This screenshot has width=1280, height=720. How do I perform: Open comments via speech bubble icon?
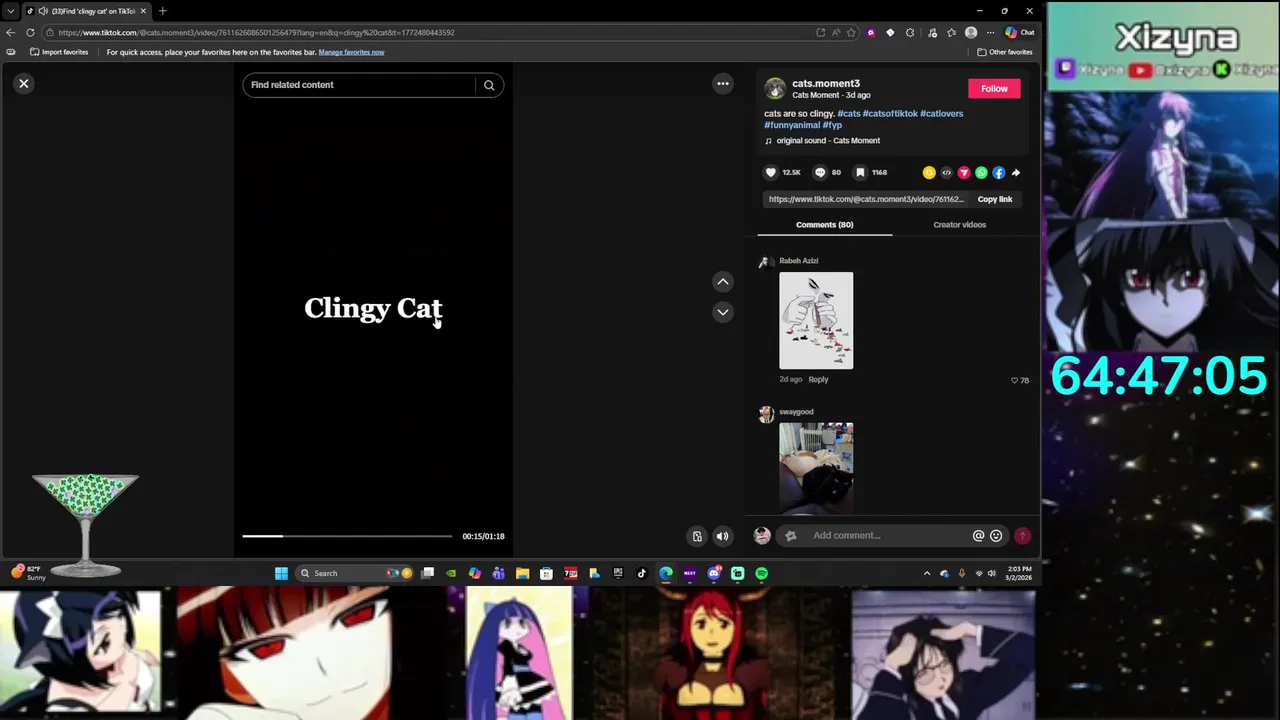tap(820, 172)
